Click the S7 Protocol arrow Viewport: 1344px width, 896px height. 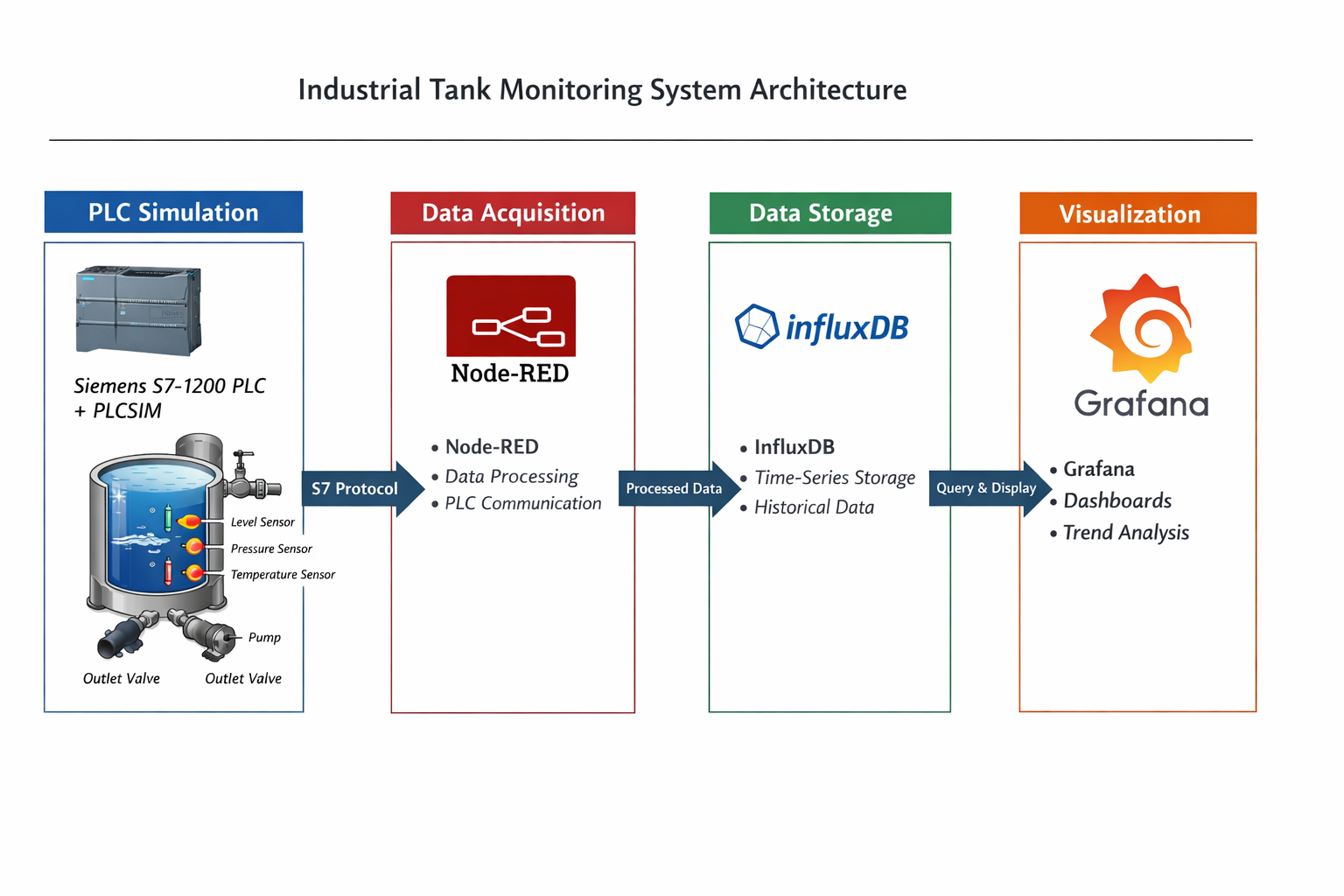coord(363,488)
